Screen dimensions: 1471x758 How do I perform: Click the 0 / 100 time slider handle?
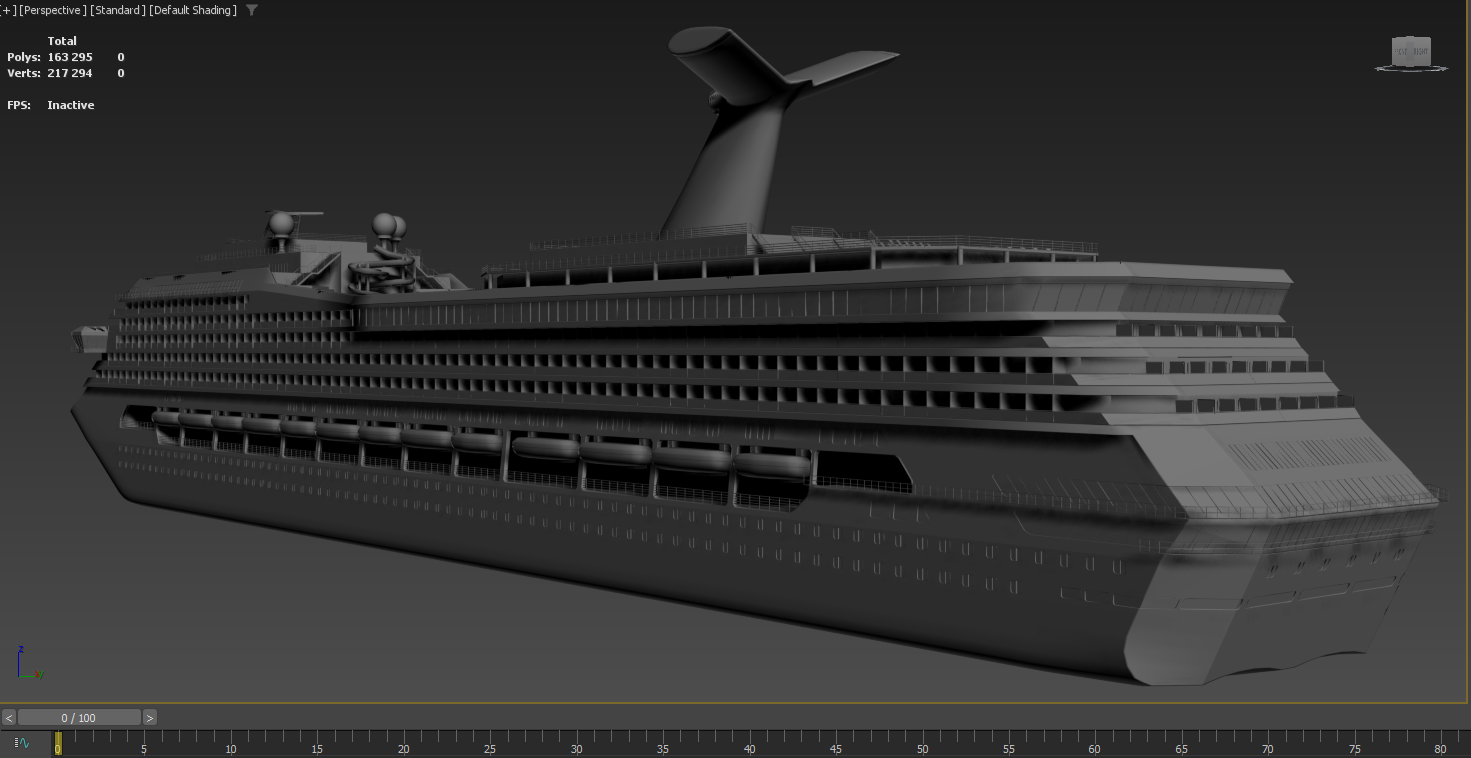tap(79, 717)
